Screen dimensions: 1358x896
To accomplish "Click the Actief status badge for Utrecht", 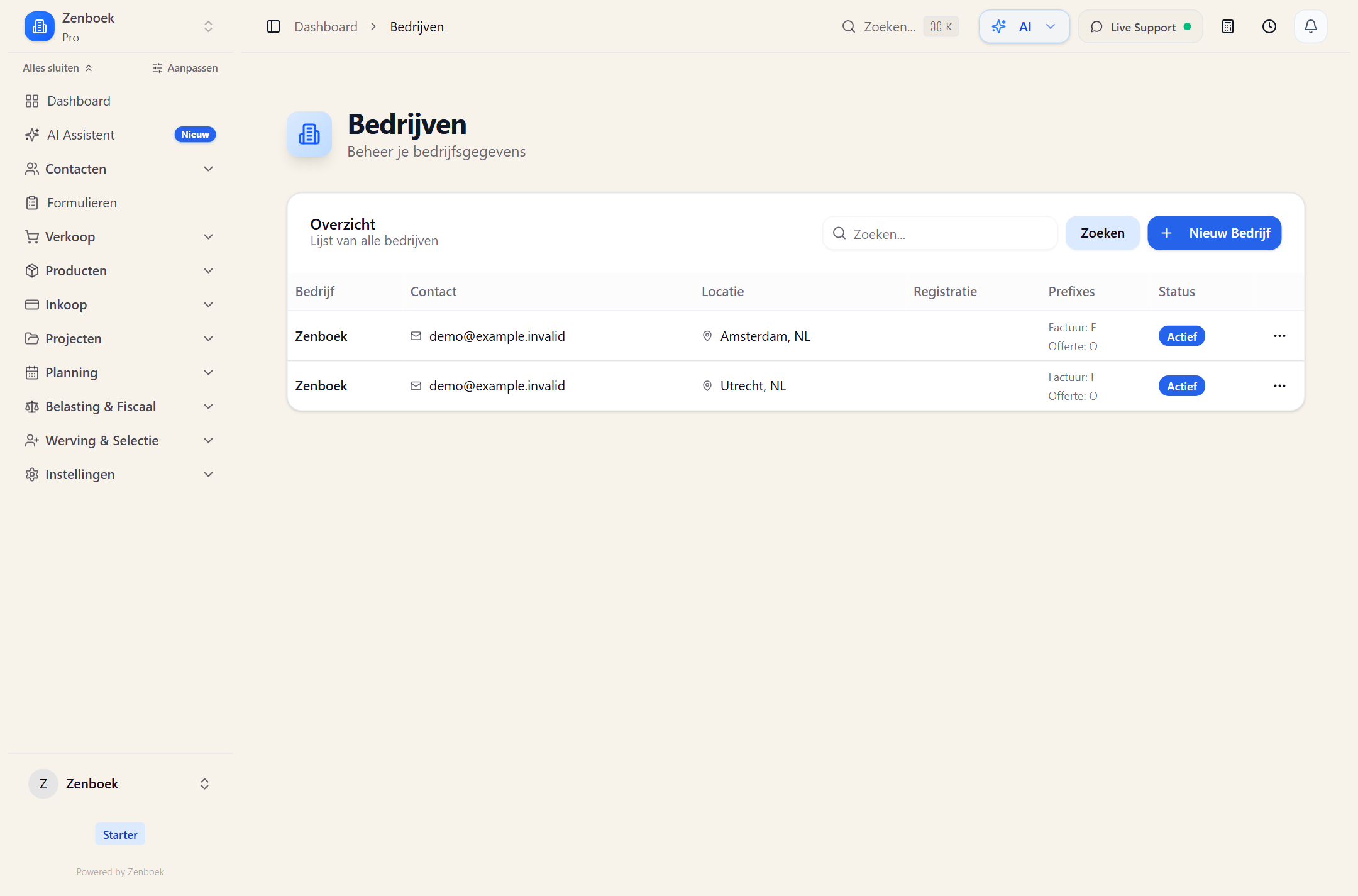I will click(1181, 386).
